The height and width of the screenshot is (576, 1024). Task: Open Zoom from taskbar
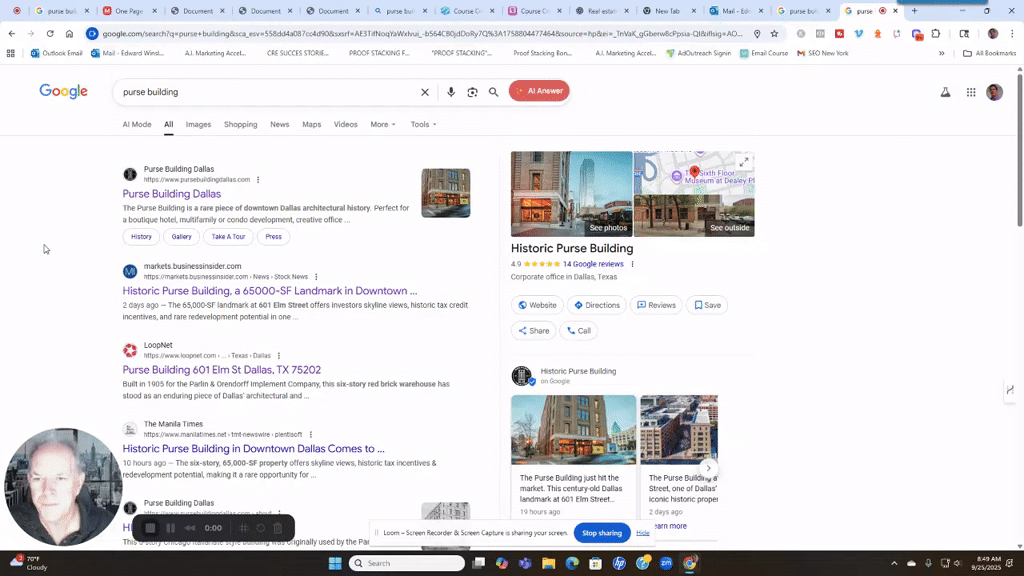[x=666, y=563]
